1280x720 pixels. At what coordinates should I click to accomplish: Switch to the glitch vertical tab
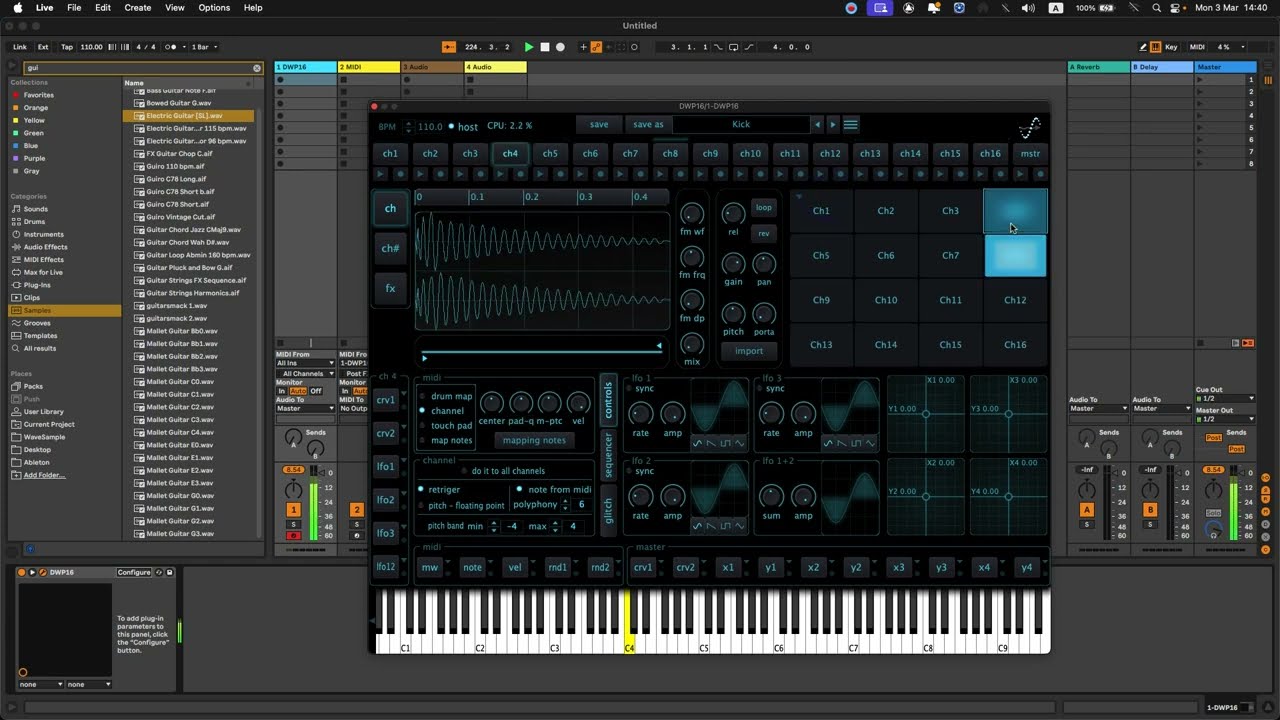[608, 510]
